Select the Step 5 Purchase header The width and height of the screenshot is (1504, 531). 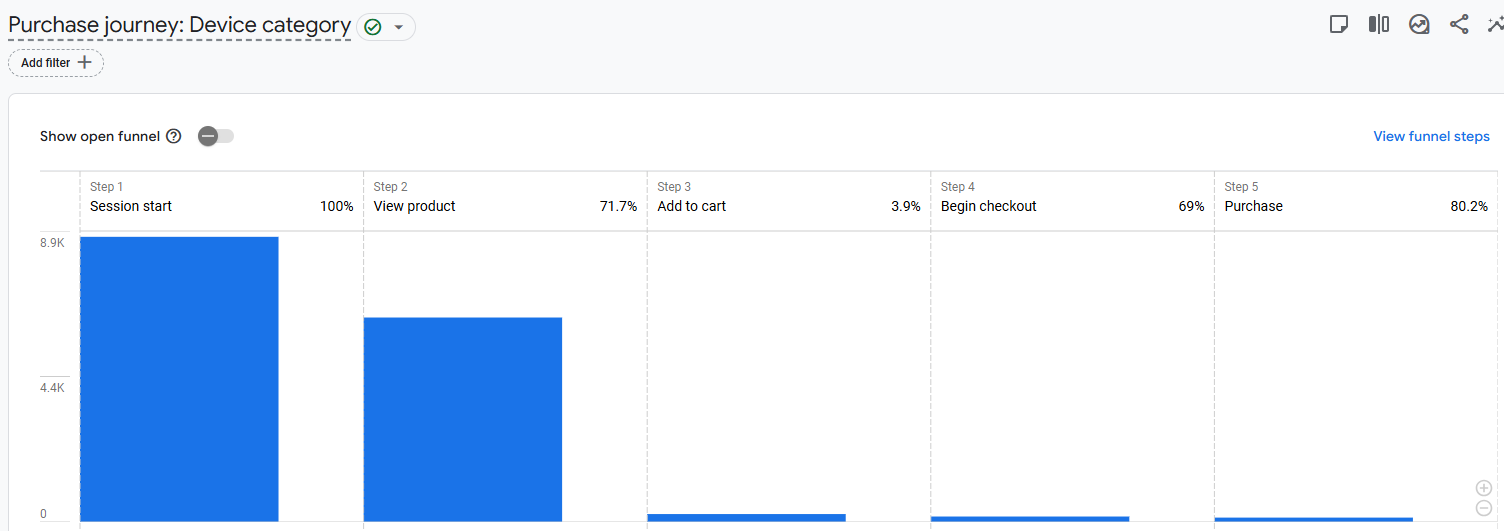pyautogui.click(x=1355, y=198)
